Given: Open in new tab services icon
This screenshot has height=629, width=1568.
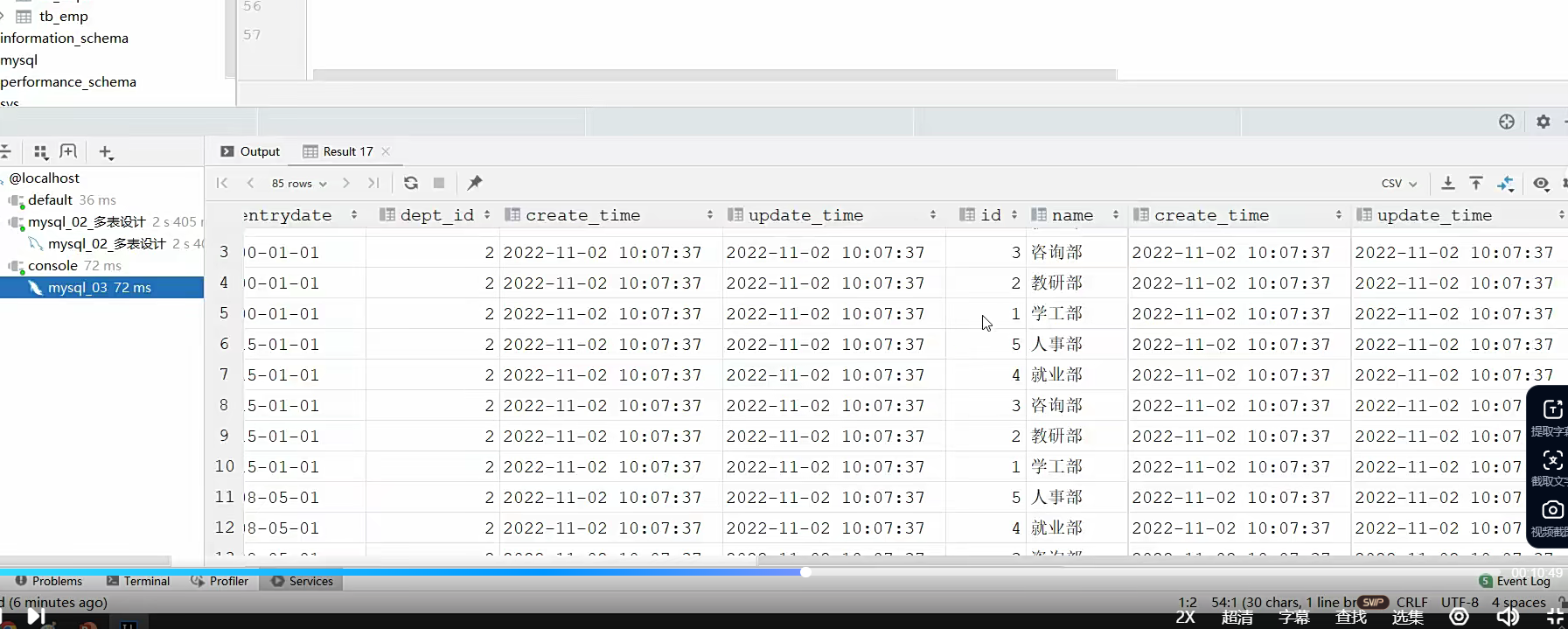Looking at the screenshot, I should point(68,151).
